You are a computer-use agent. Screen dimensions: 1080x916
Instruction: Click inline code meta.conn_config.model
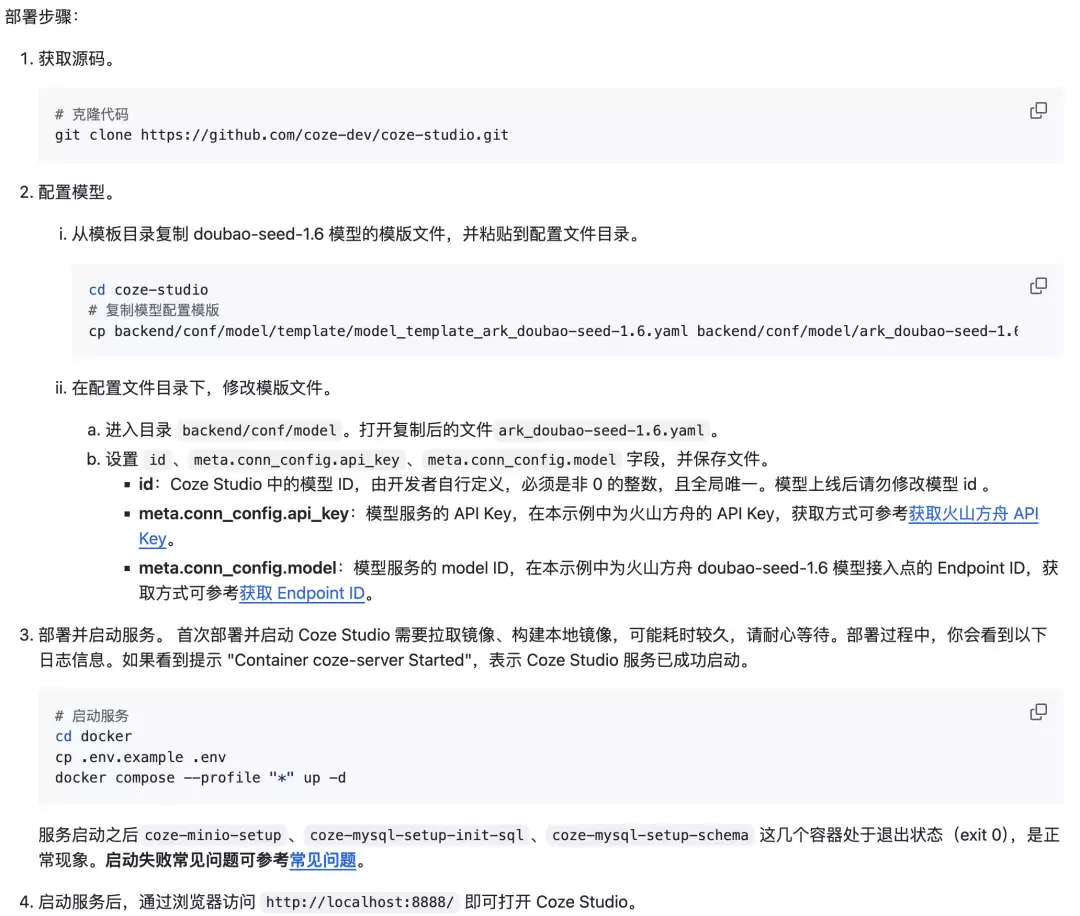click(x=521, y=459)
